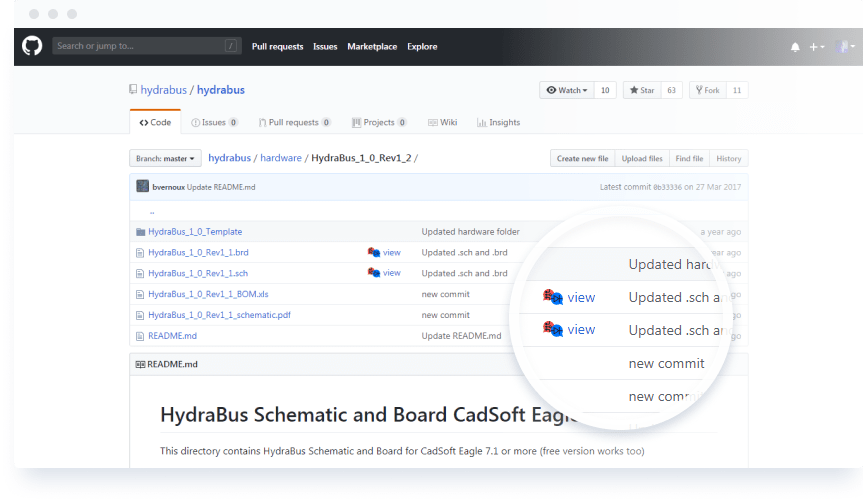Click Create new file button

point(582,159)
